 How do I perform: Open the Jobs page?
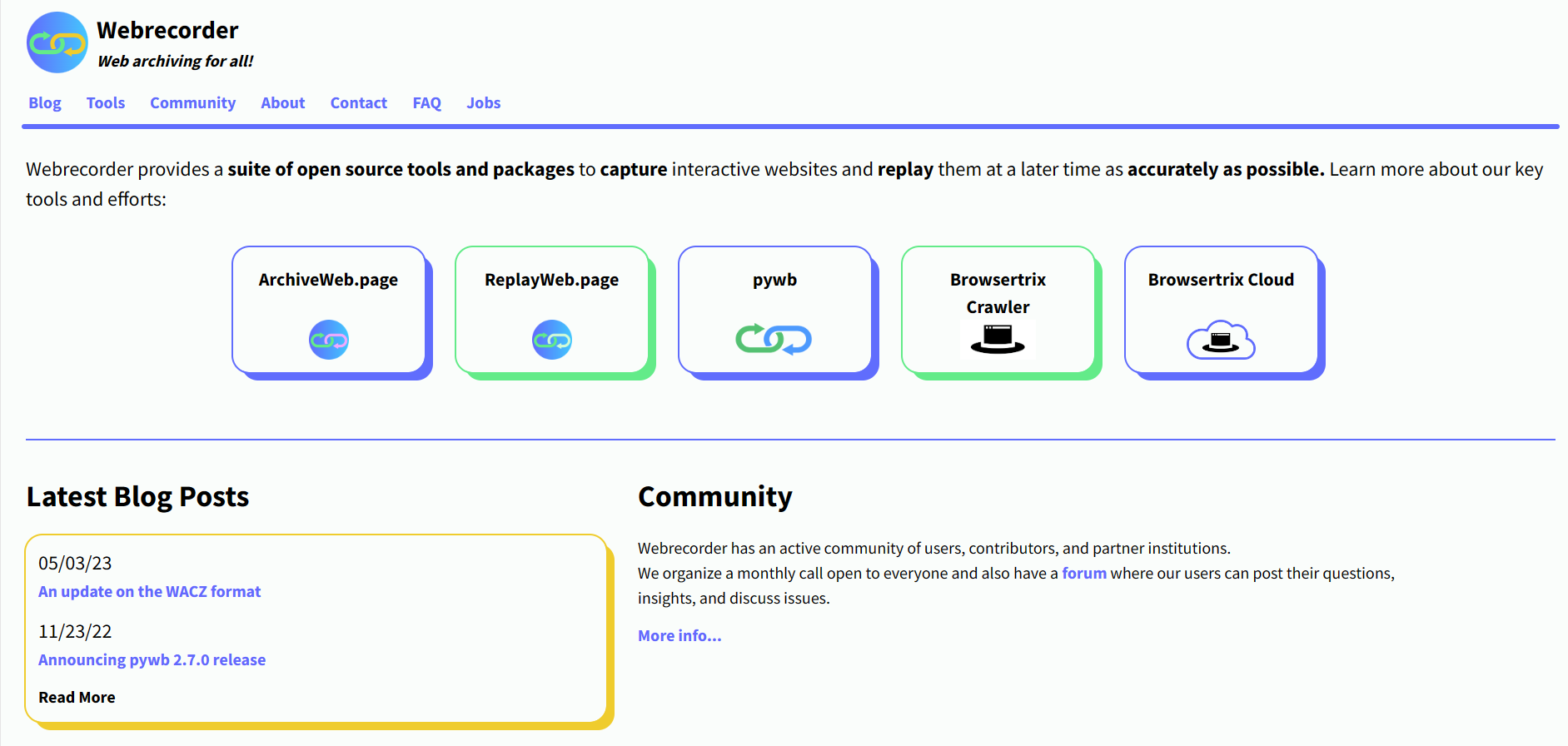click(x=484, y=102)
